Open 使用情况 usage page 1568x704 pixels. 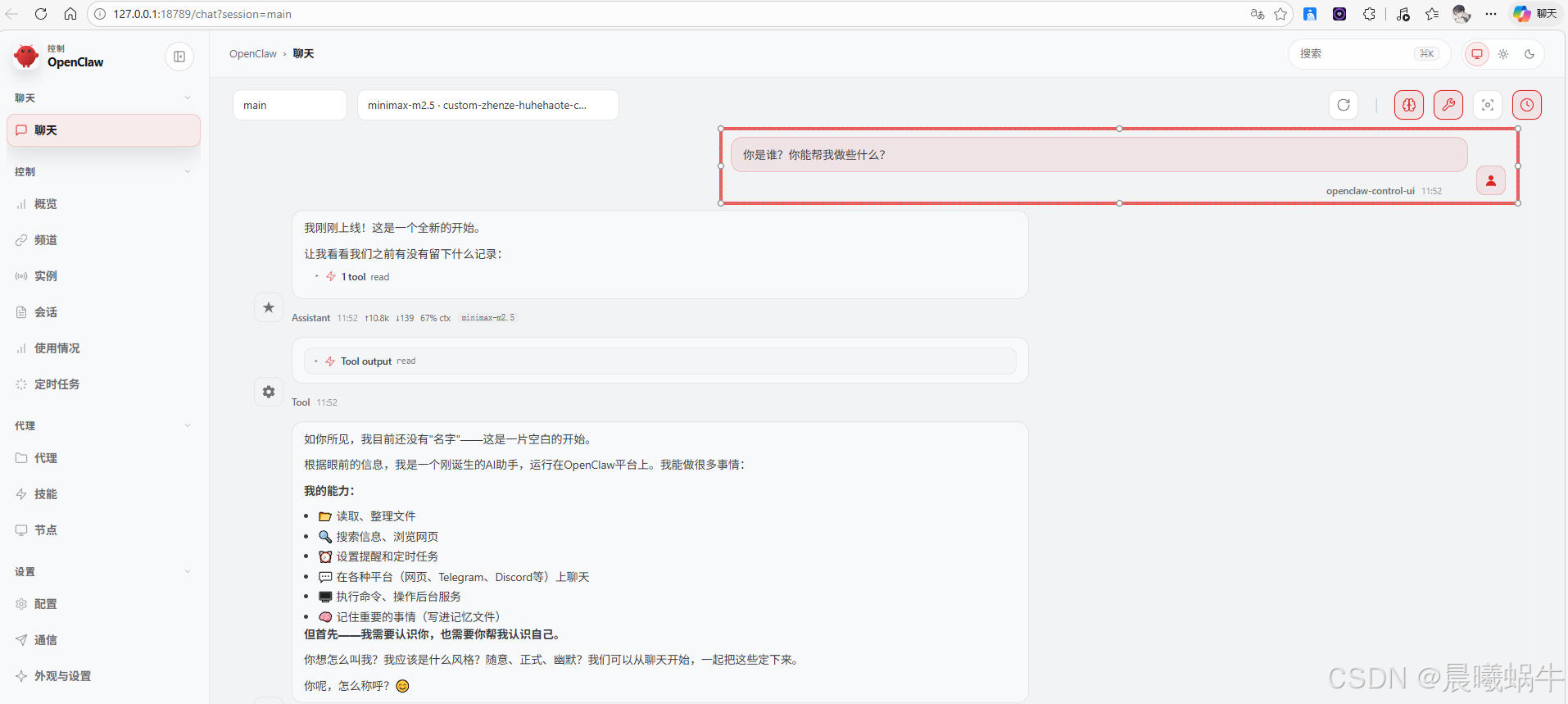(x=103, y=348)
